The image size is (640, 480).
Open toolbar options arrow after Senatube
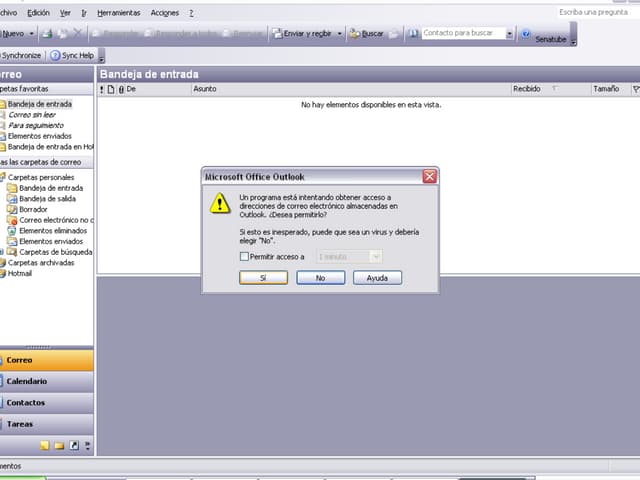coord(573,42)
